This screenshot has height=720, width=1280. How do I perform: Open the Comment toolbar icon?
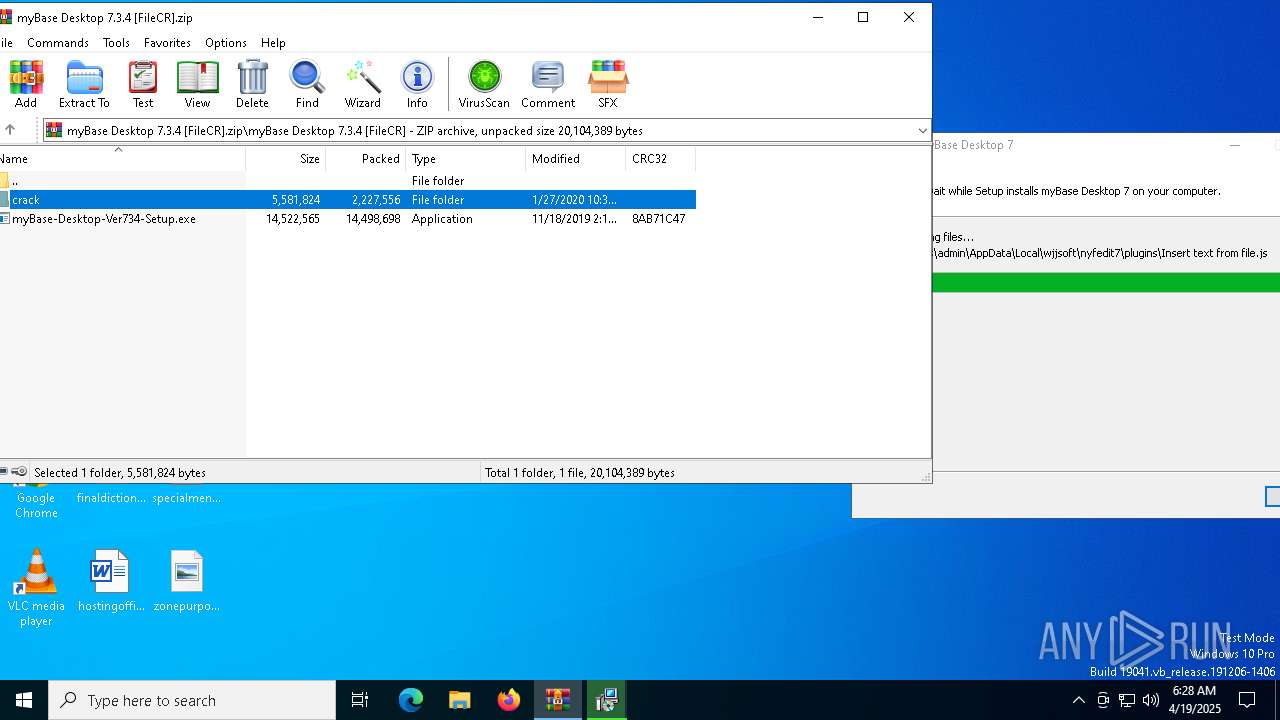click(548, 84)
